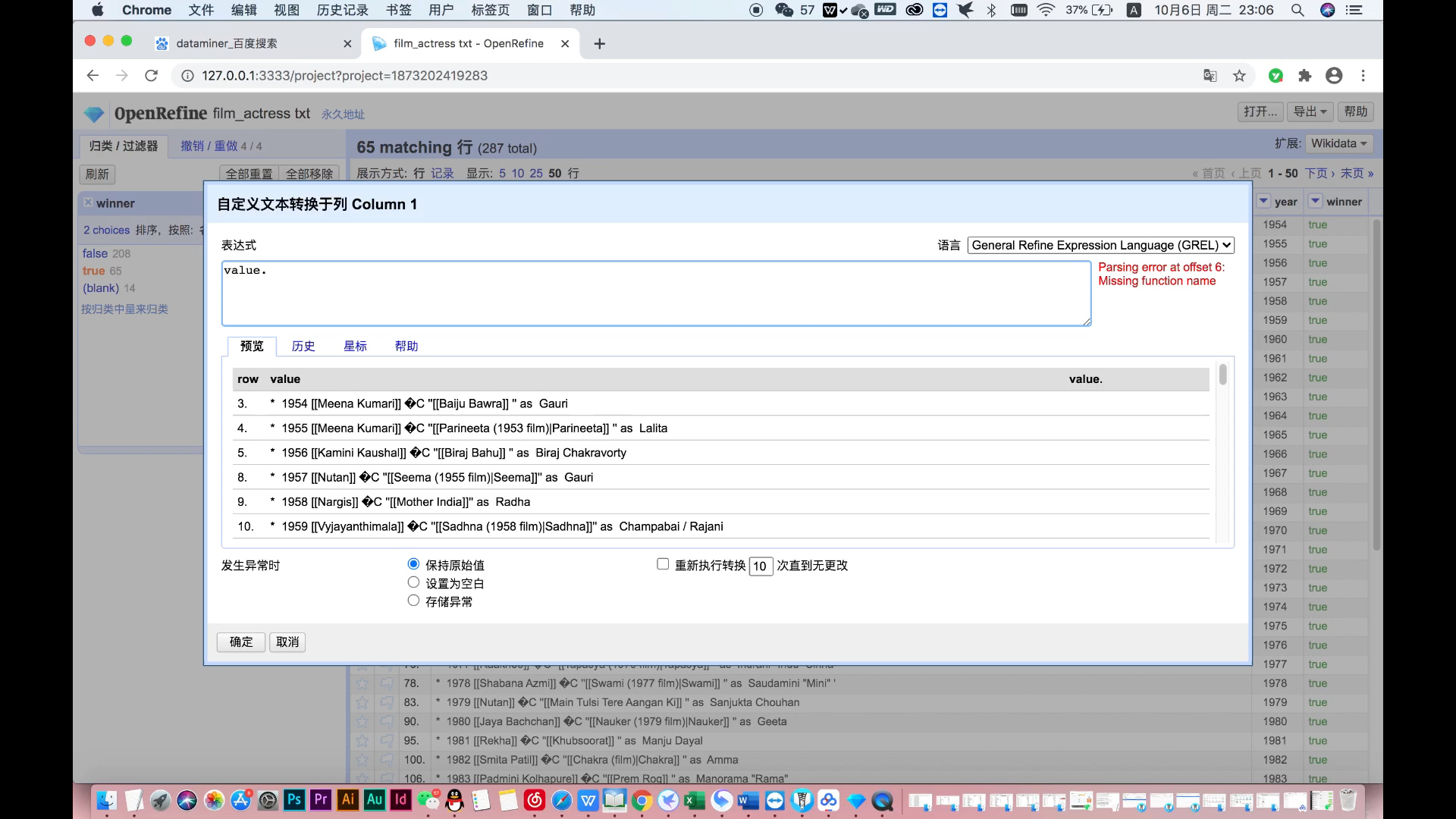The height and width of the screenshot is (819, 1456).
Task: Click the 取消 button
Action: 287,642
